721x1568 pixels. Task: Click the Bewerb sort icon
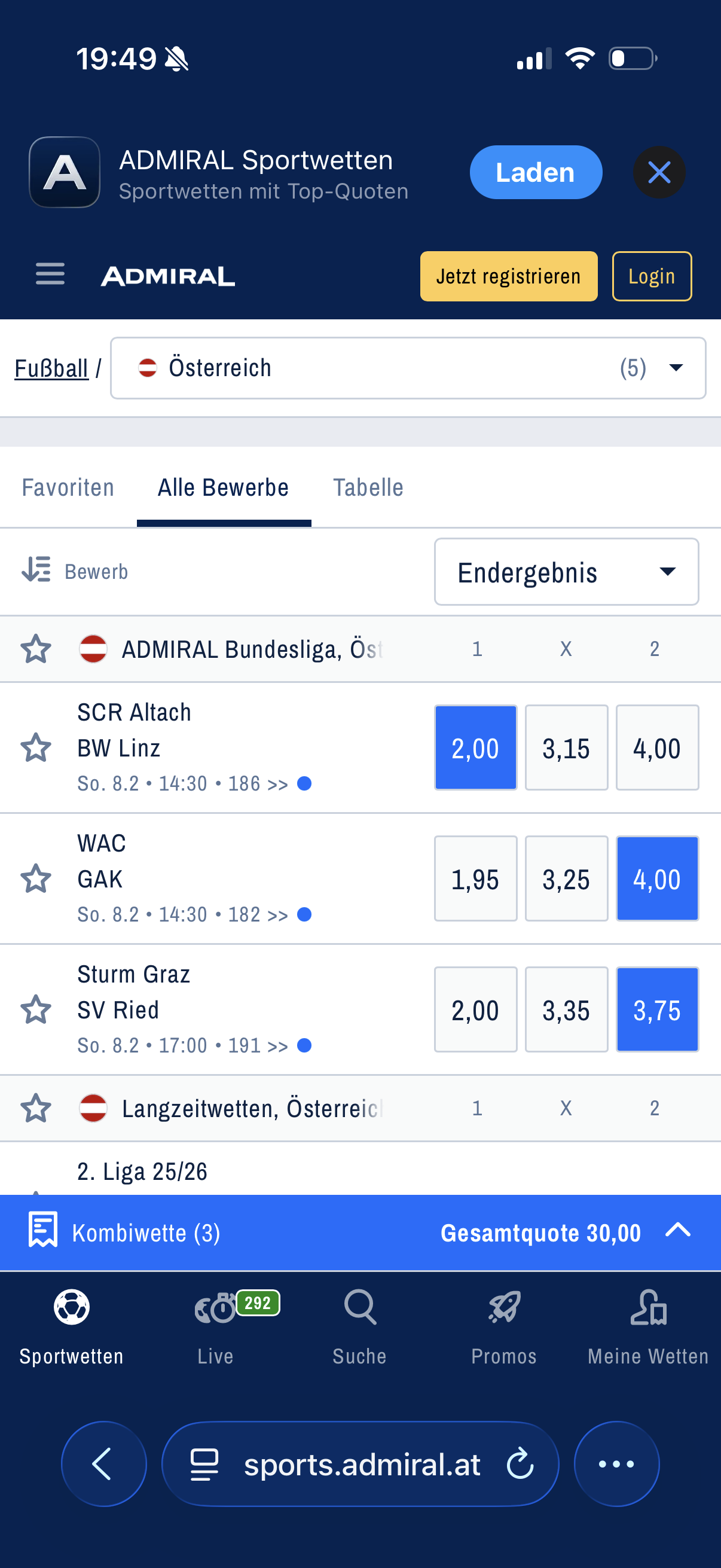(x=36, y=571)
